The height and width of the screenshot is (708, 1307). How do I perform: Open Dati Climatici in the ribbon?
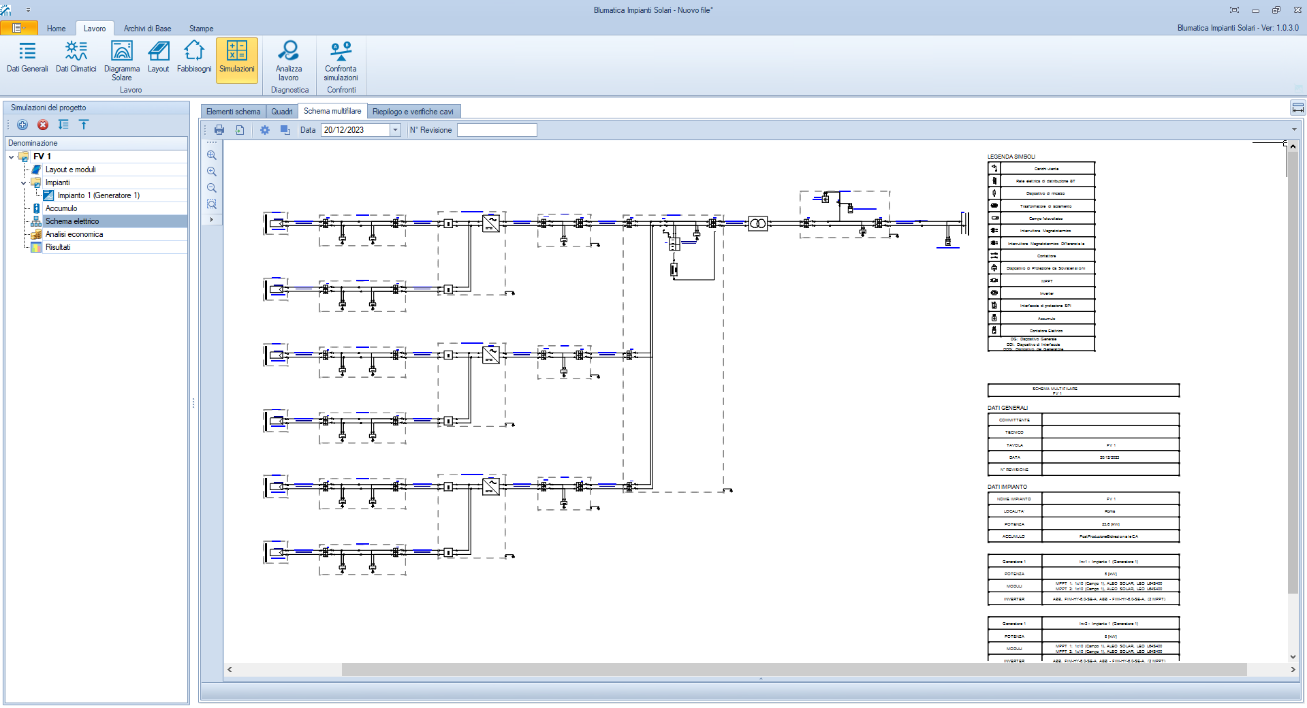76,58
